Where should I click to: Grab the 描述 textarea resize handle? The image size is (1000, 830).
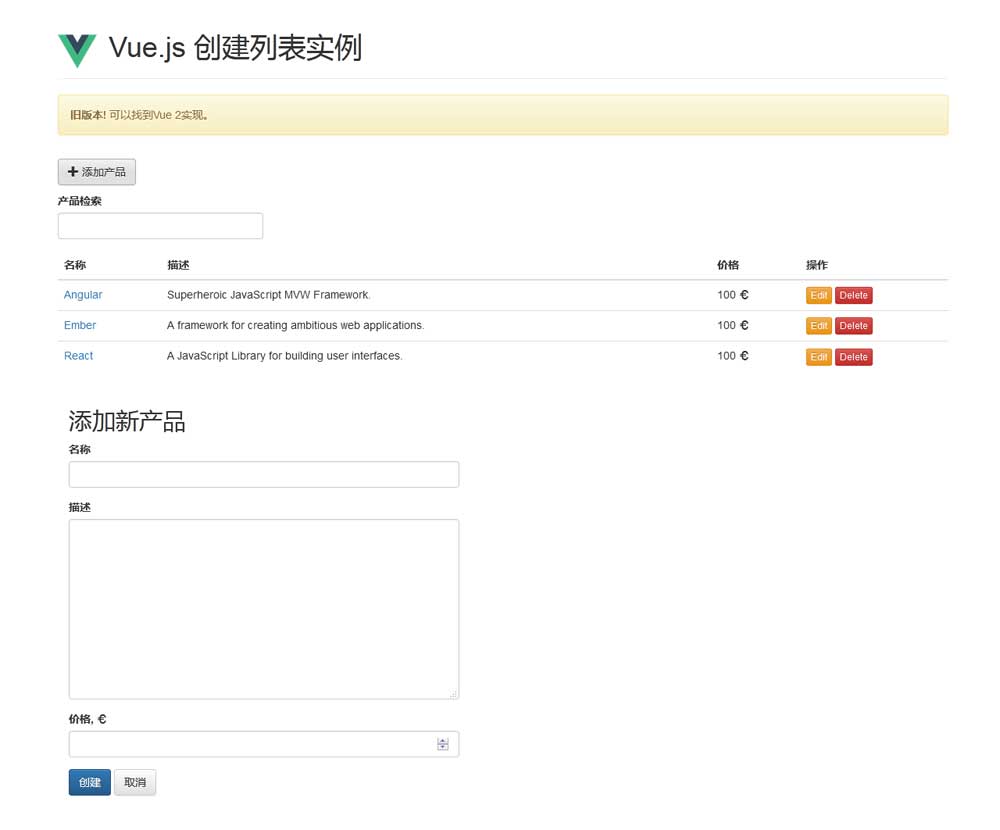453,694
